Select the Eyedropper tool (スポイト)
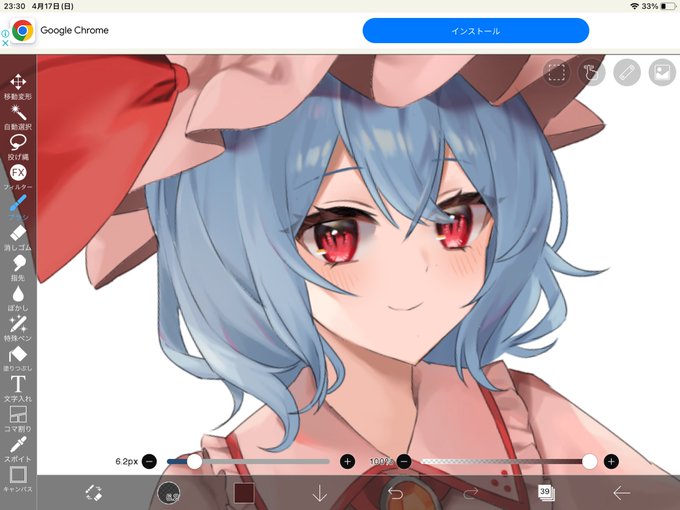 coord(18,449)
